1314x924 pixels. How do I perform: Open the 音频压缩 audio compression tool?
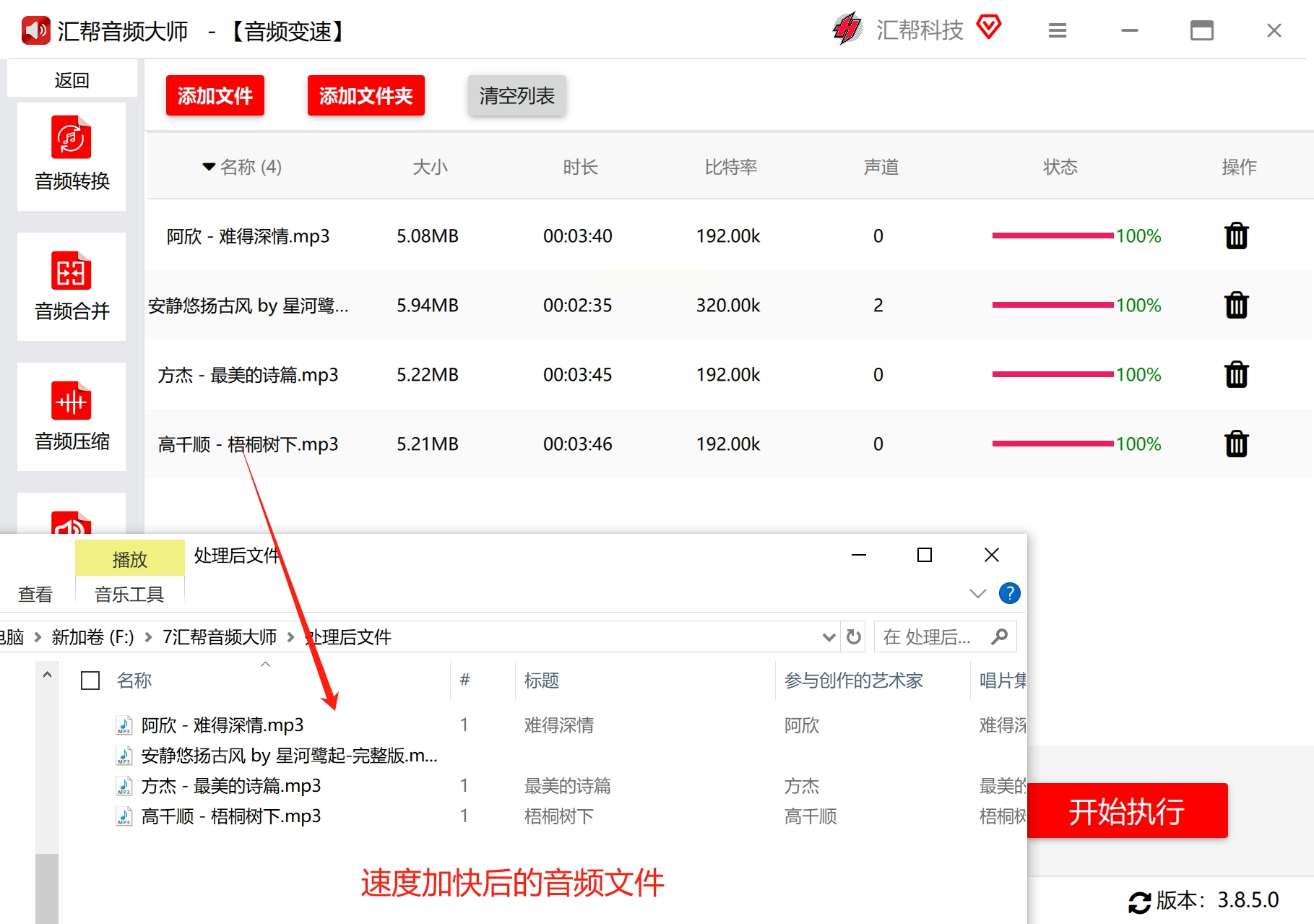72,416
